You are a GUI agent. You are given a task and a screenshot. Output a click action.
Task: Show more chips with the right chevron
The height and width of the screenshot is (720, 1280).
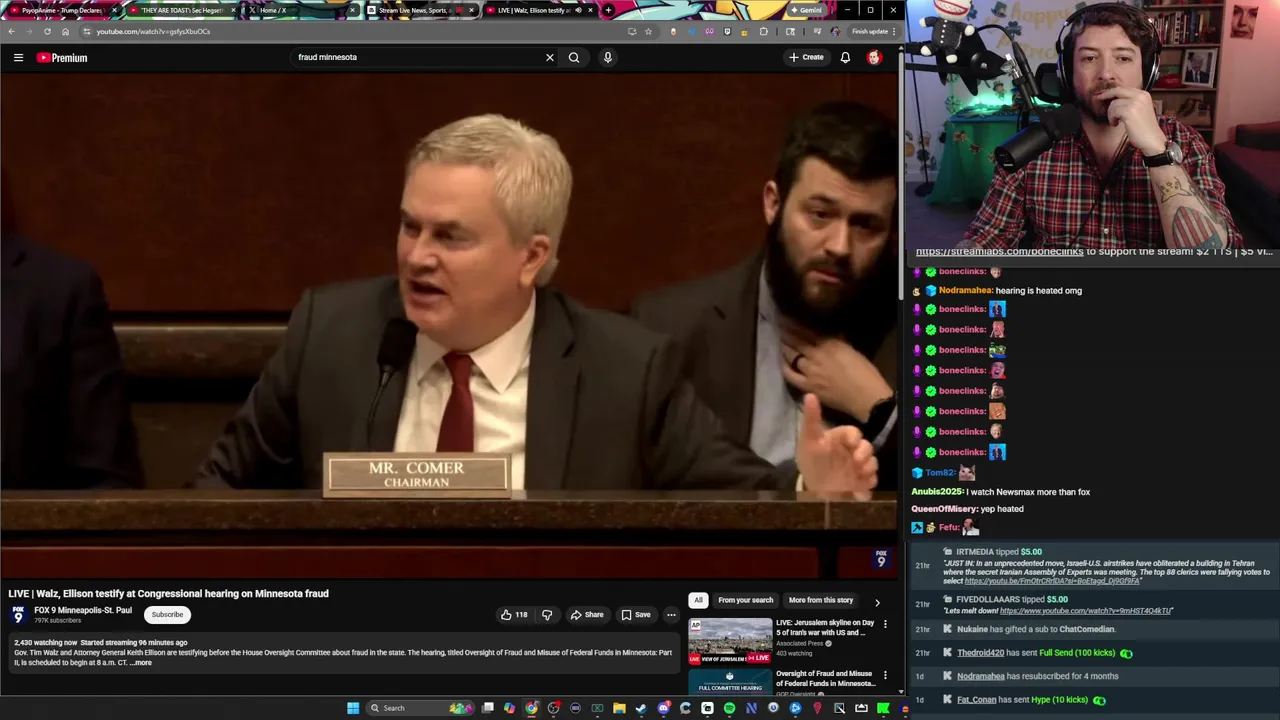tap(877, 602)
